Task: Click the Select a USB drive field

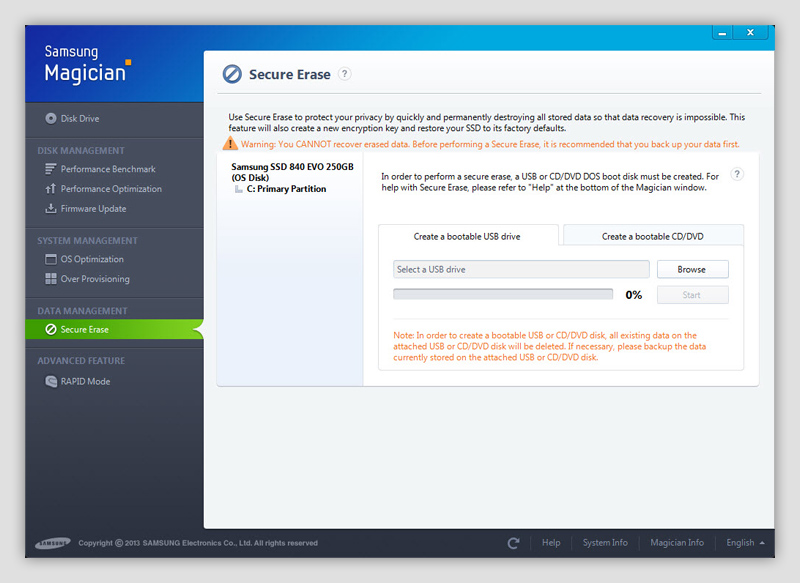Action: click(521, 269)
